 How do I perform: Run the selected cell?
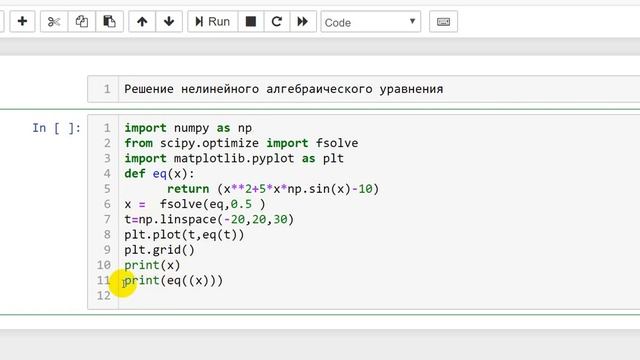point(213,21)
